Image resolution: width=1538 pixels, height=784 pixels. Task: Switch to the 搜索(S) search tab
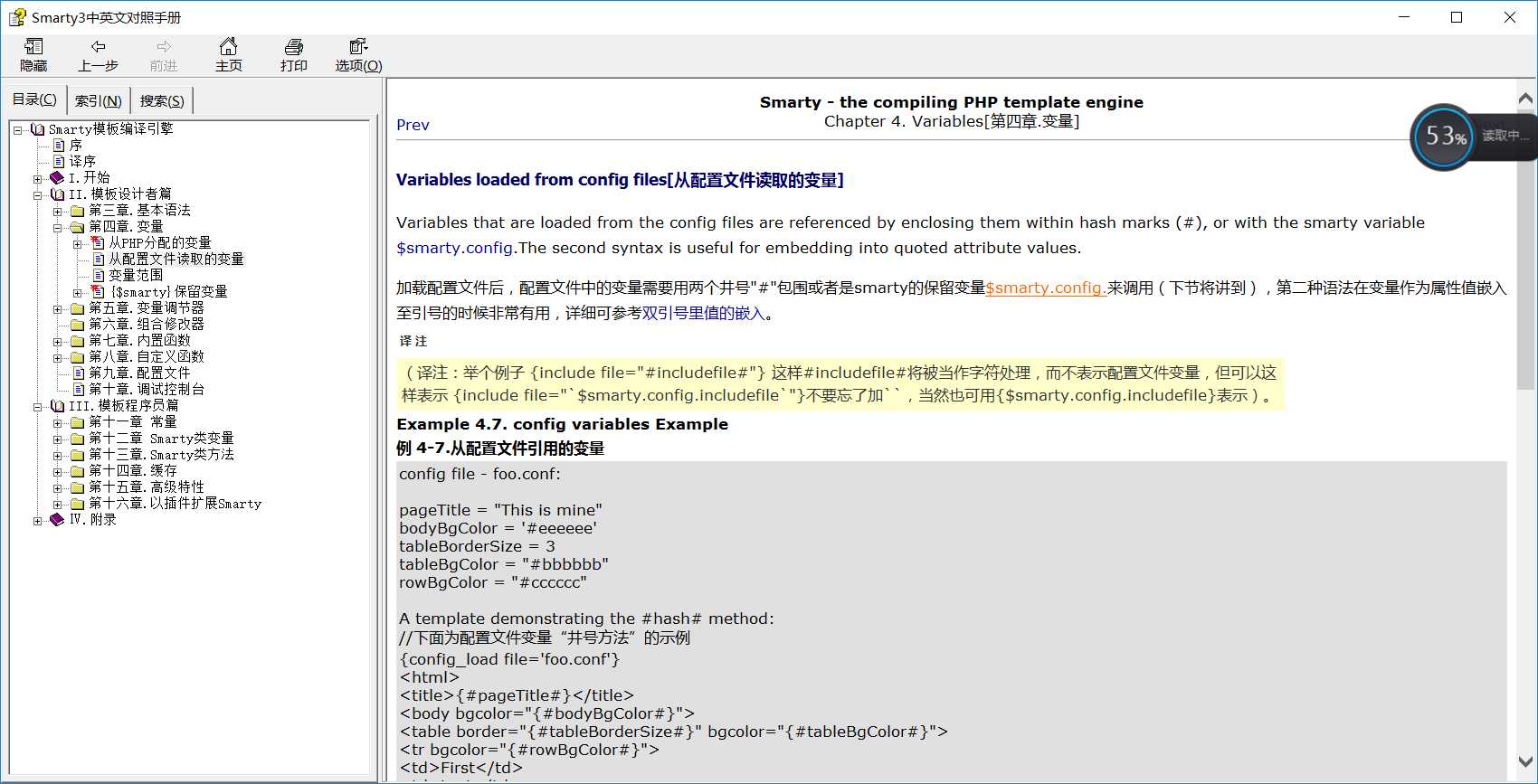(x=162, y=101)
